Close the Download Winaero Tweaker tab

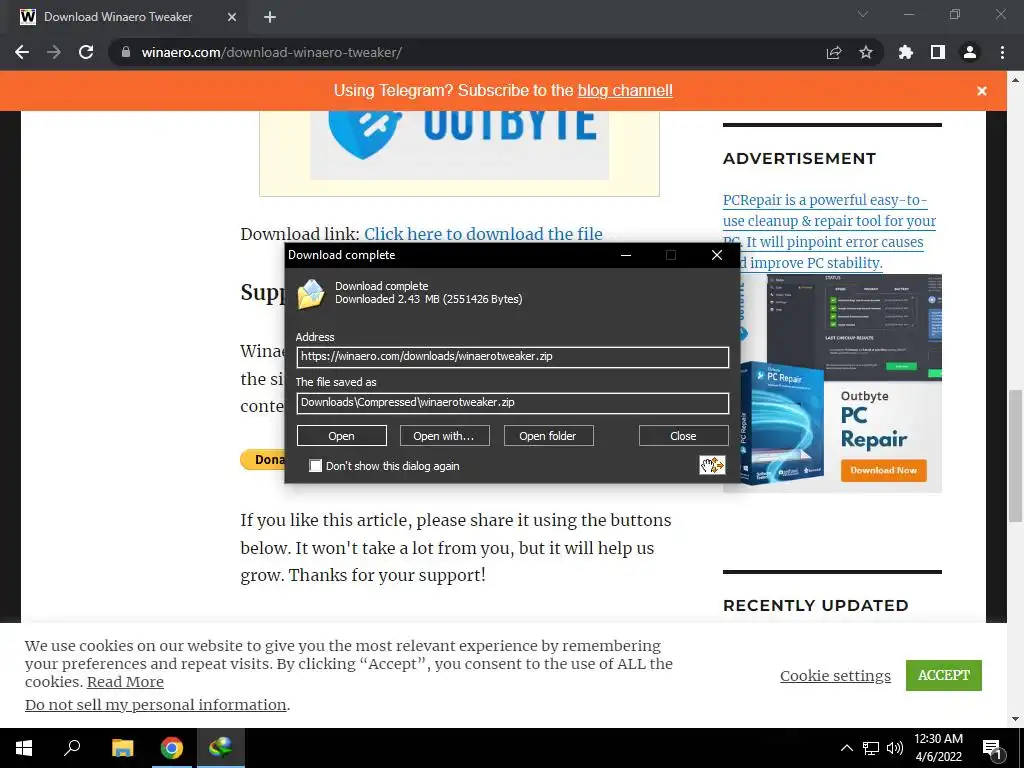232,17
